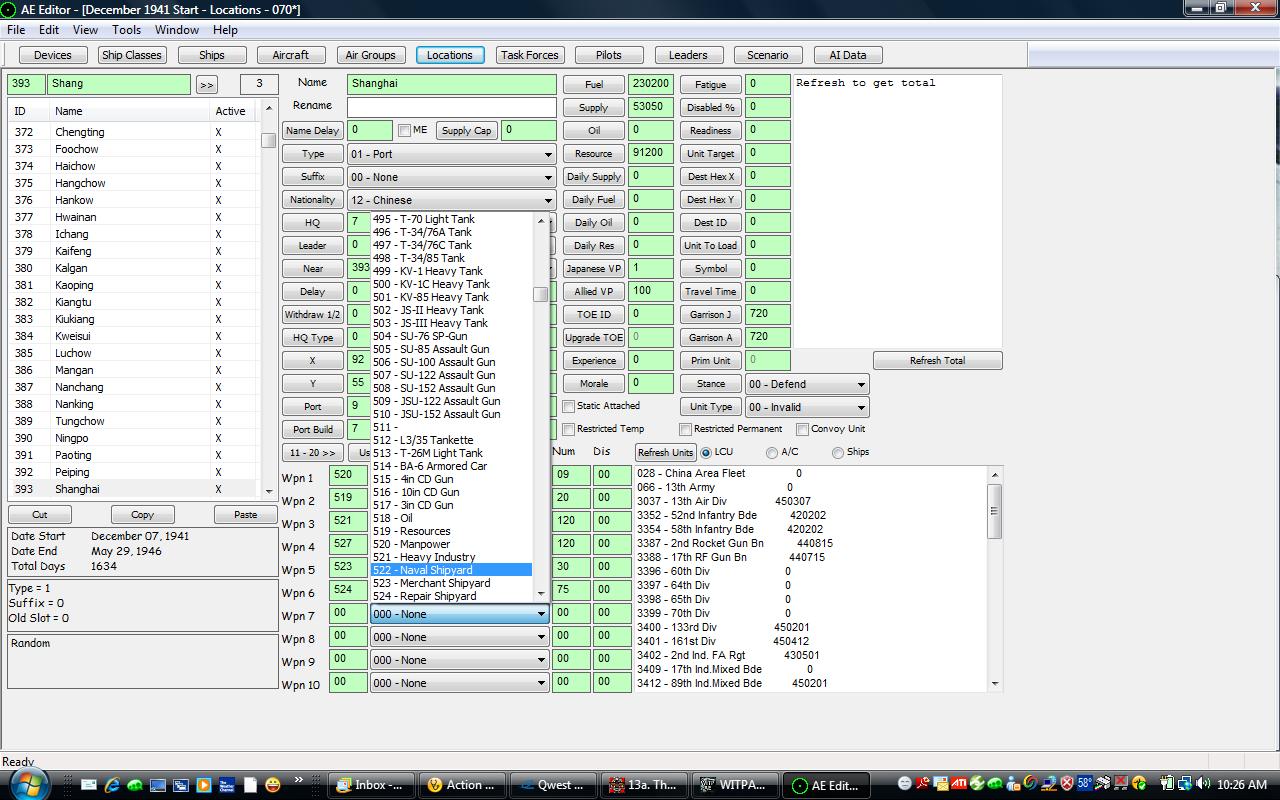This screenshot has width=1280, height=800.
Task: Open the Tools menu
Action: [126, 30]
